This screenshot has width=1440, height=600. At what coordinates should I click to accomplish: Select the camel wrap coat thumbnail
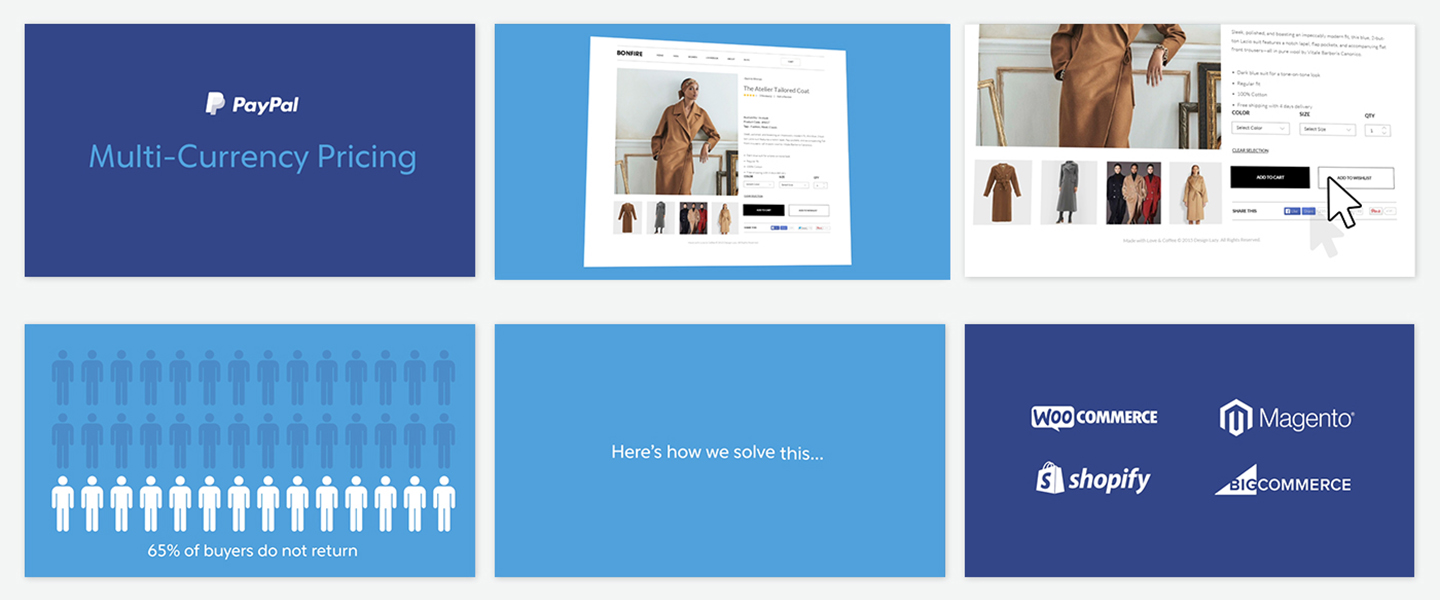(x=1195, y=192)
